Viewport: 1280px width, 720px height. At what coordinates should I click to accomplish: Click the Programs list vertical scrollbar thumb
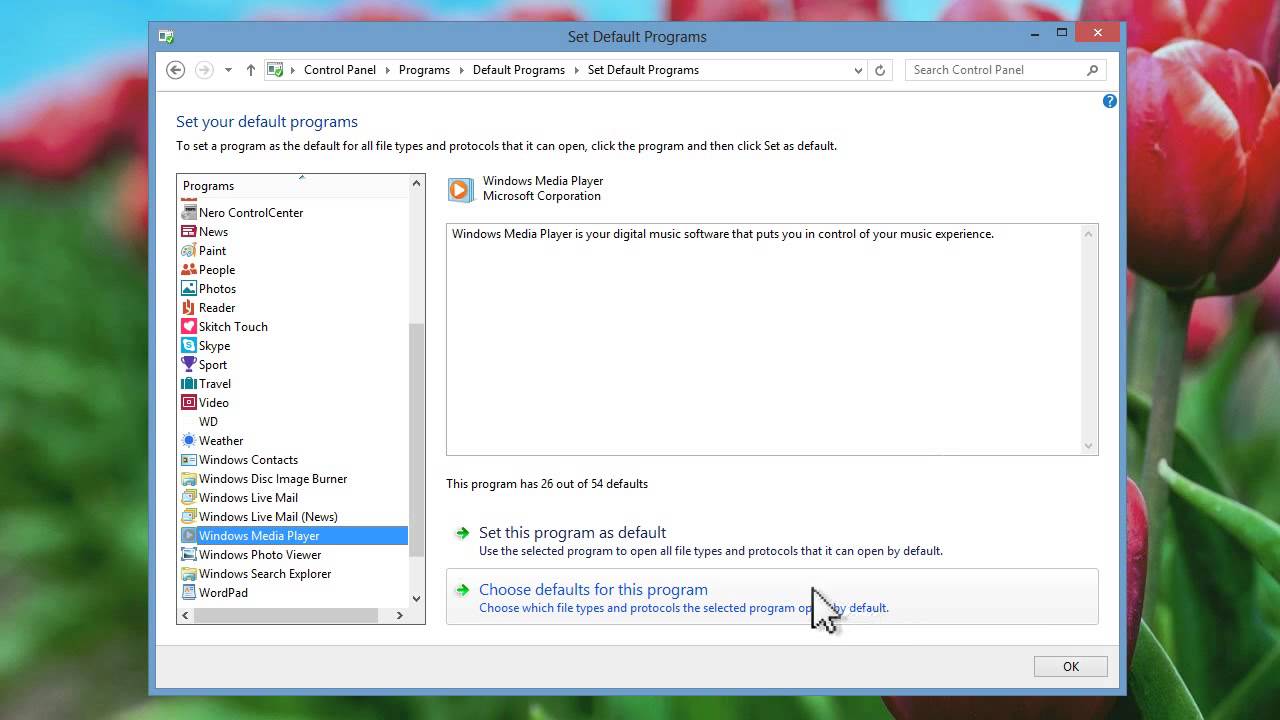[x=417, y=441]
